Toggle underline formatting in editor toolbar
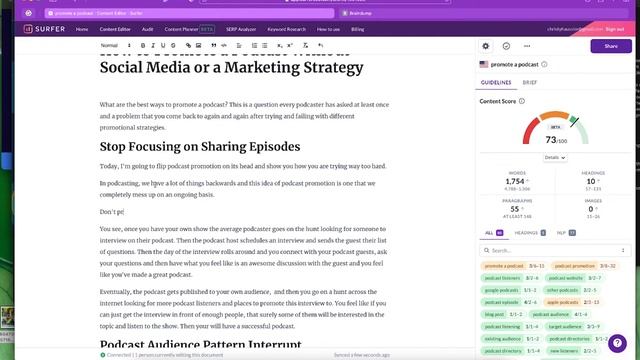This screenshot has height=360, width=640. 163,45
